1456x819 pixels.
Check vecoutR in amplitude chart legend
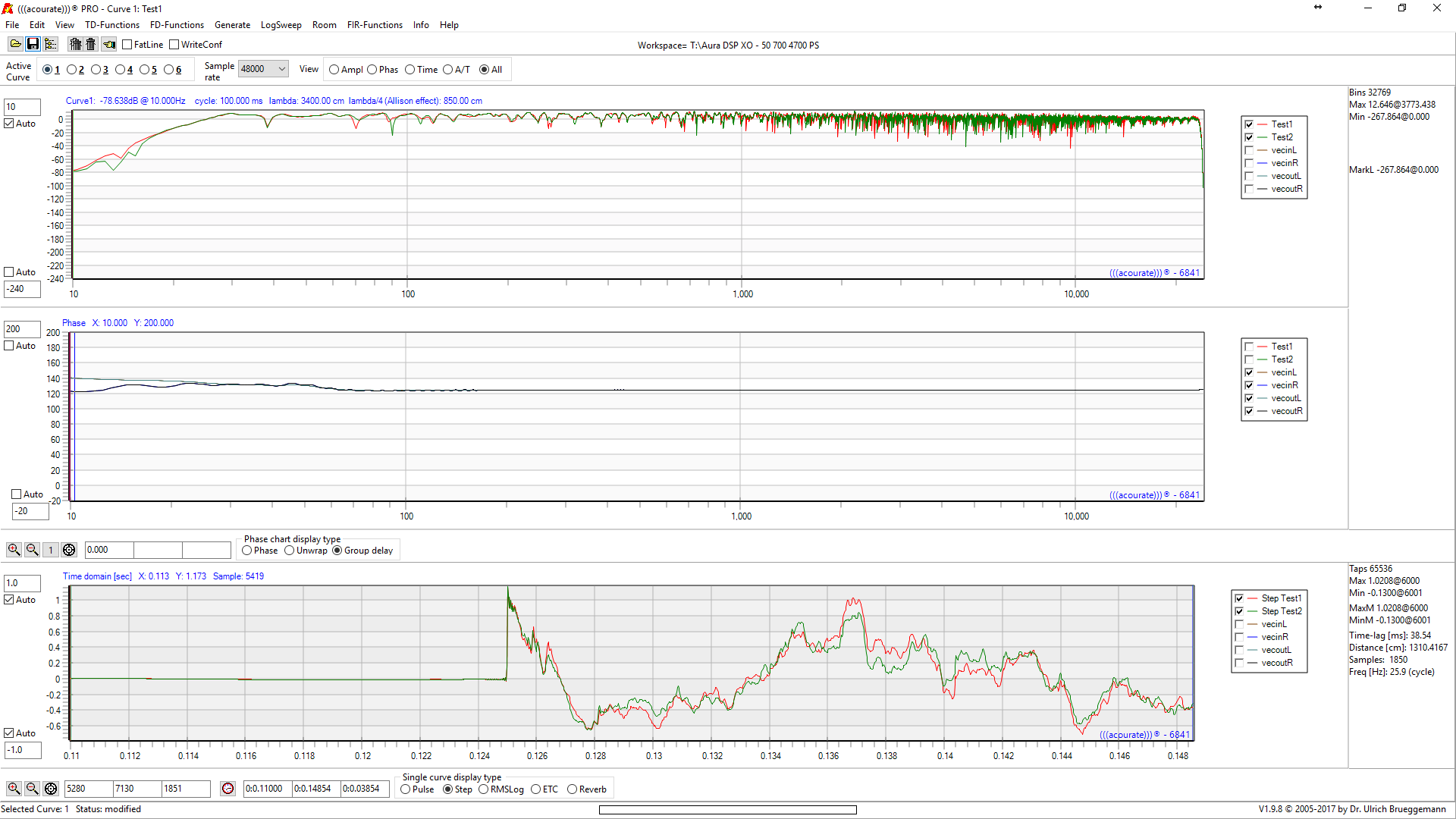1249,189
